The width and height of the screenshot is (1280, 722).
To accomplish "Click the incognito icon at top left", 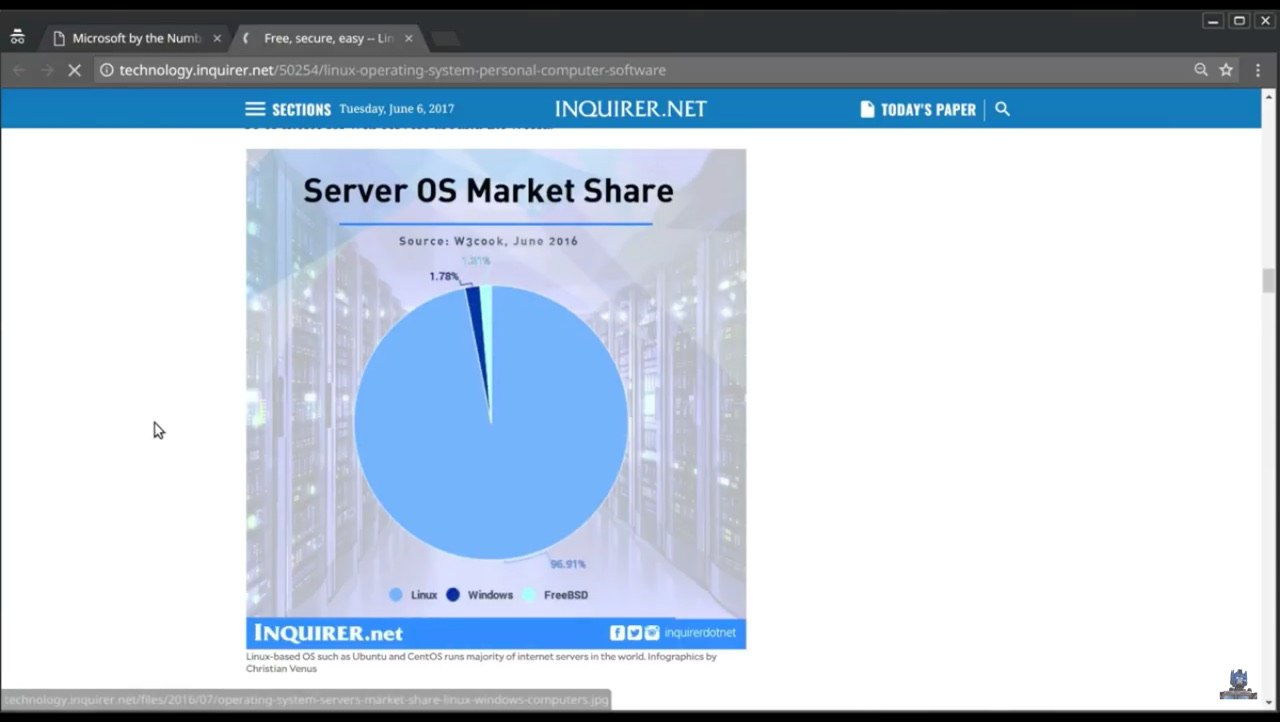I will [x=17, y=37].
